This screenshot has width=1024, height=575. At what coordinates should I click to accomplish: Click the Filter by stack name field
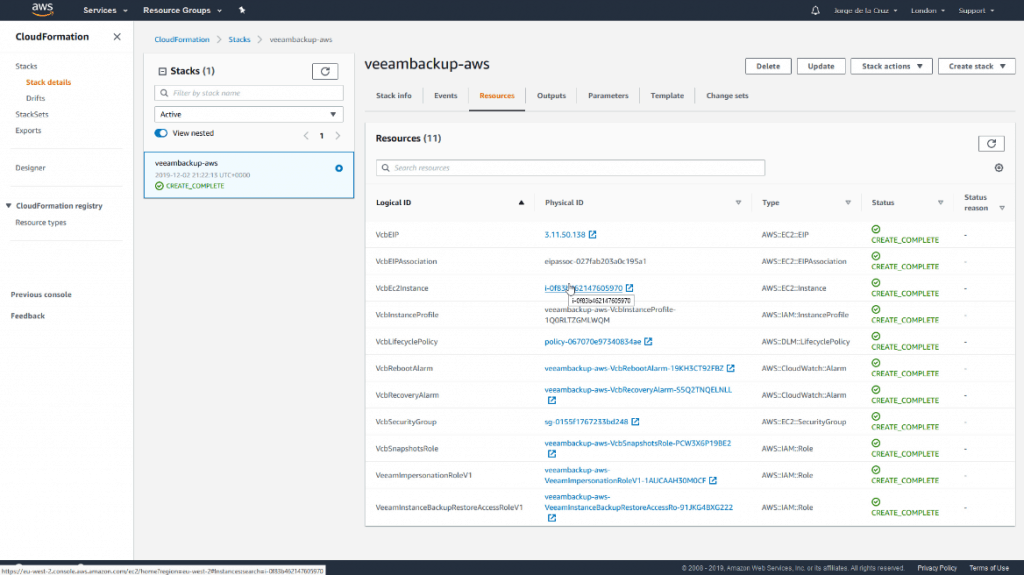coord(249,93)
